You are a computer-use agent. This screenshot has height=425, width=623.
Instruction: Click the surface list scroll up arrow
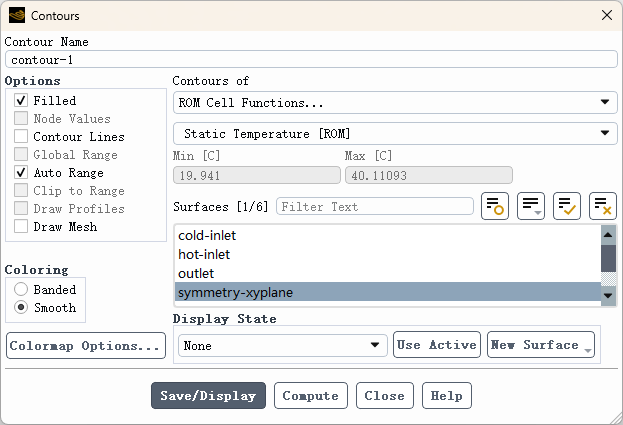607,234
